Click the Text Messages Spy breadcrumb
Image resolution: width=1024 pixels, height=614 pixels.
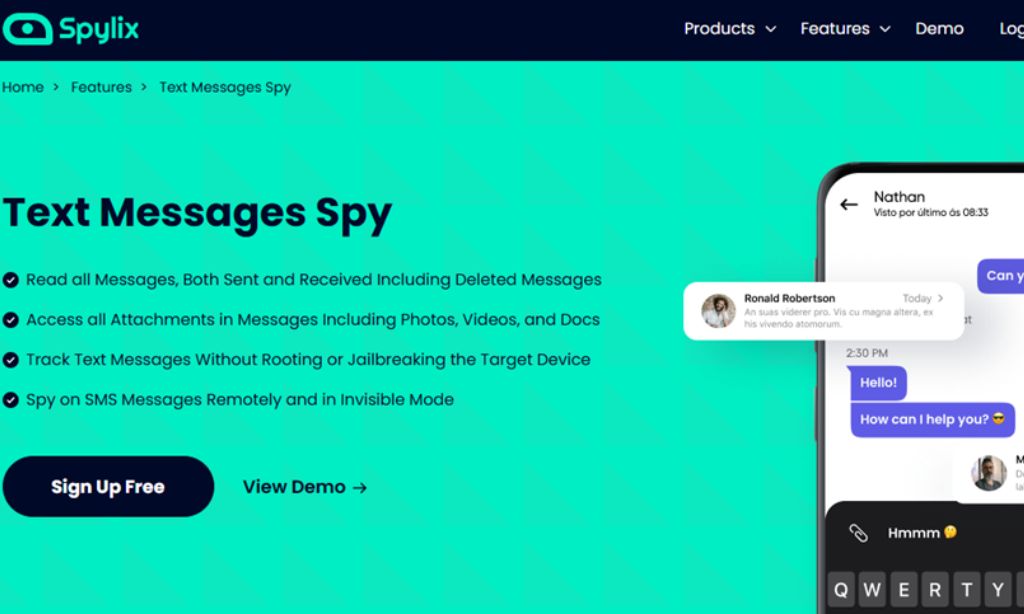225,88
